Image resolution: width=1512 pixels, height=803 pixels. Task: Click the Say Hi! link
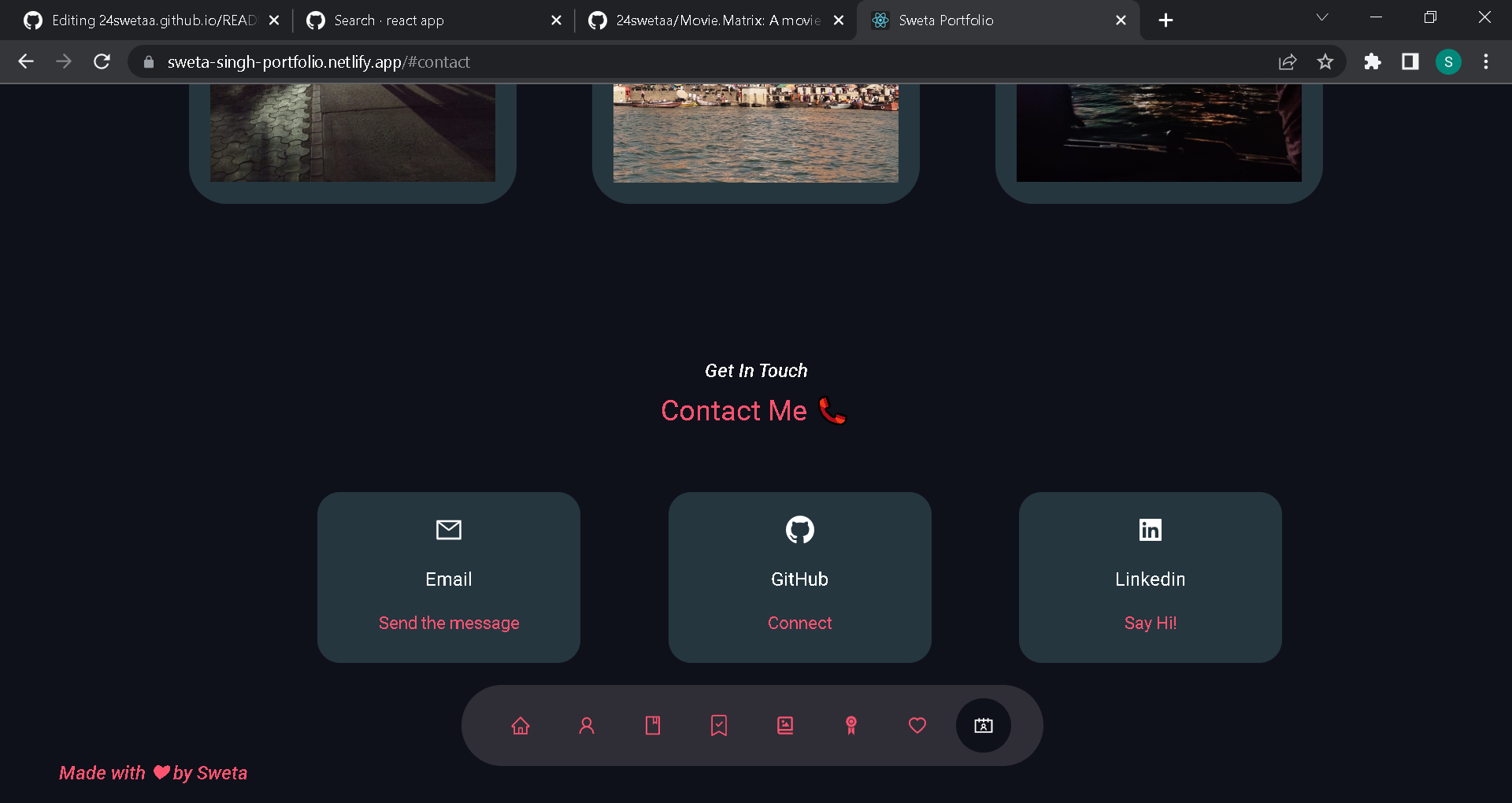click(1151, 623)
